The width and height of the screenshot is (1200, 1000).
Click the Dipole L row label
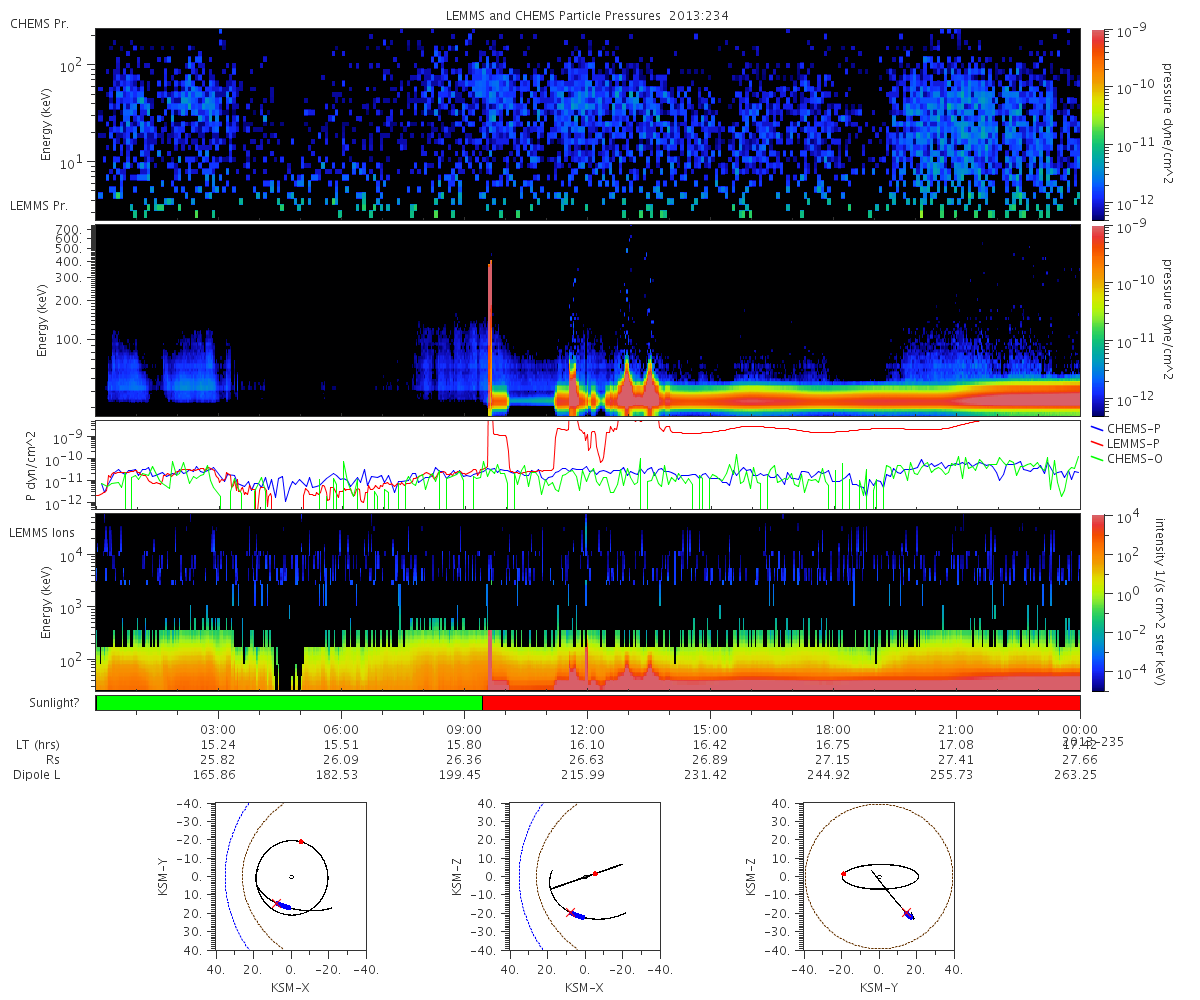coord(38,775)
